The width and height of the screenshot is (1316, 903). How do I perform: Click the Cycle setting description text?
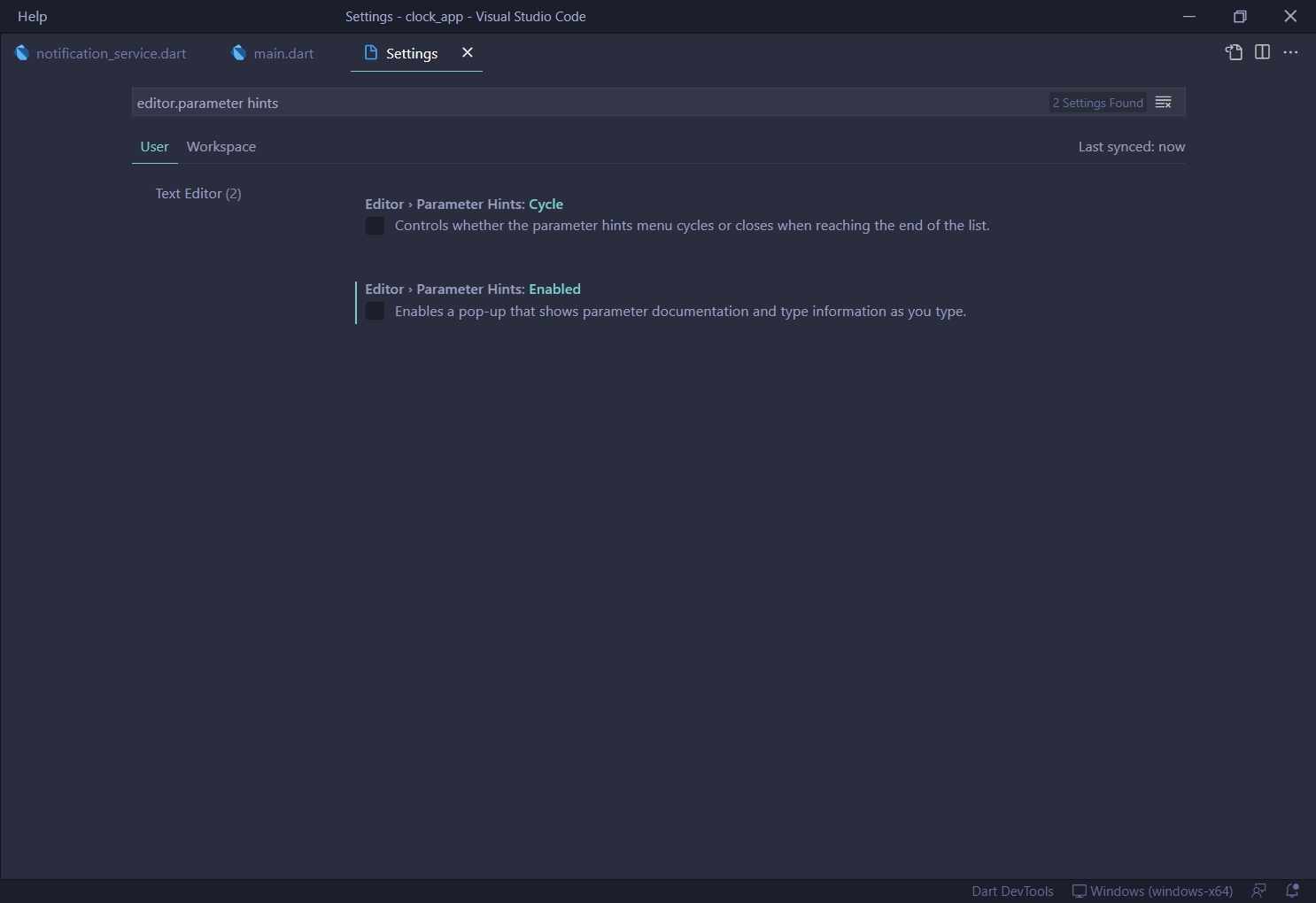click(692, 226)
